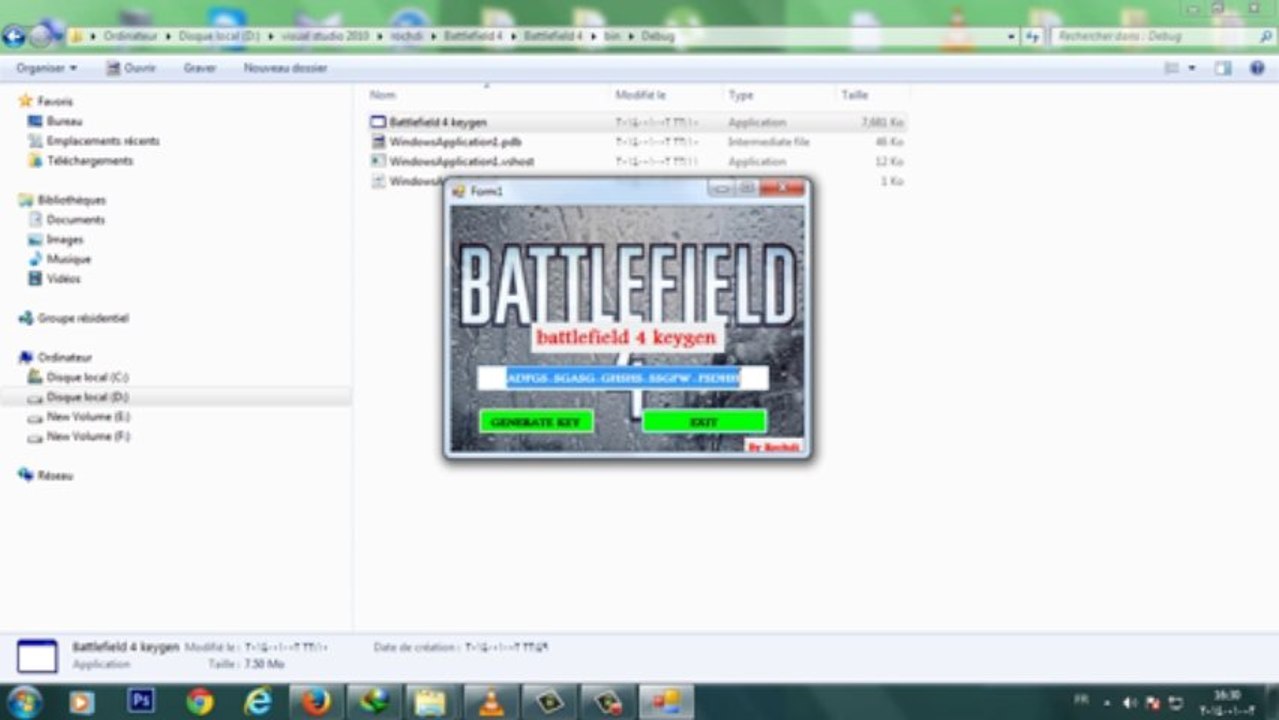This screenshot has height=720, width=1279.
Task: Open the address bar history dropdown arrow
Action: click(x=1012, y=36)
